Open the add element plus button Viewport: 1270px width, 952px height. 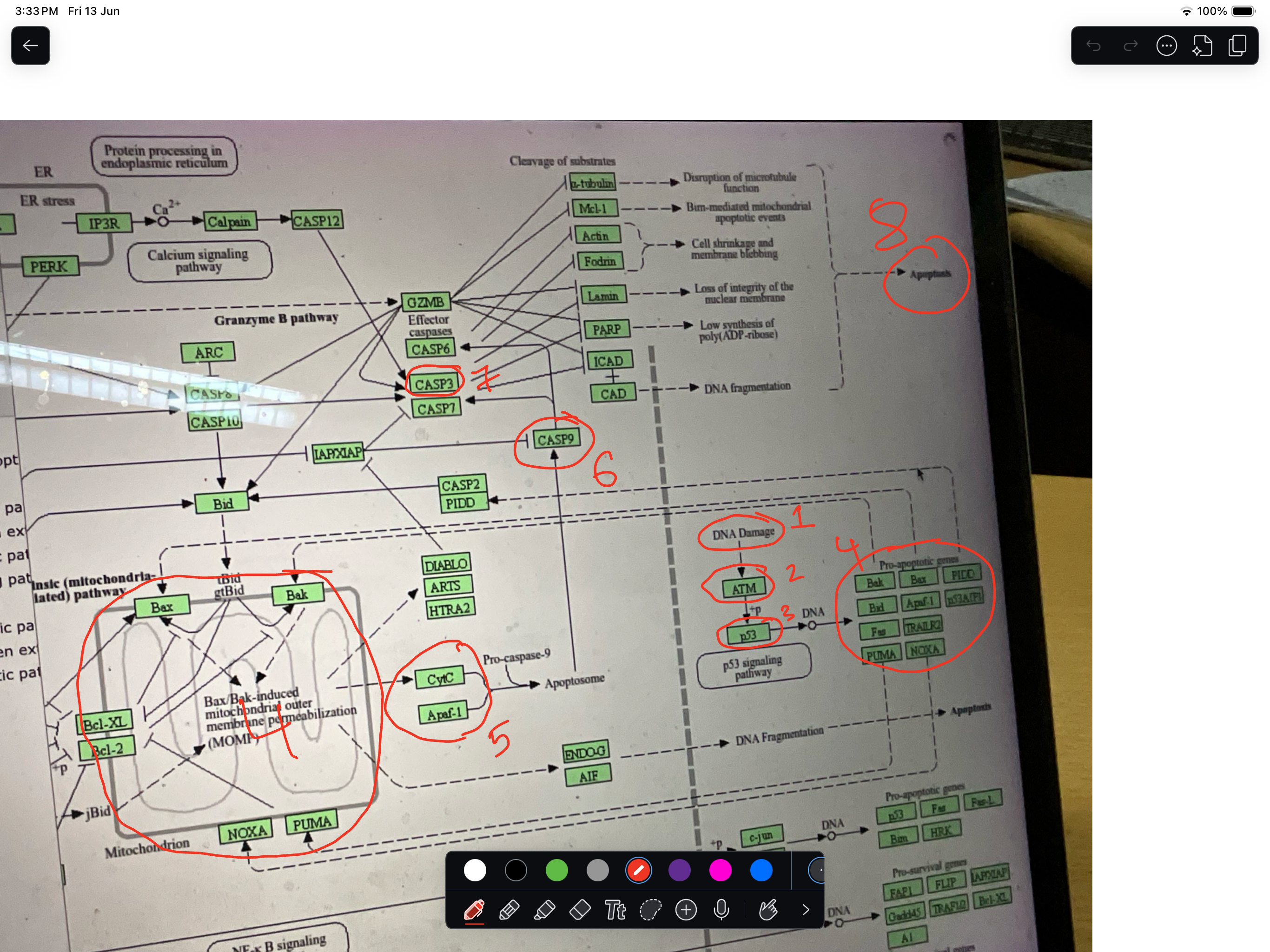[x=686, y=910]
